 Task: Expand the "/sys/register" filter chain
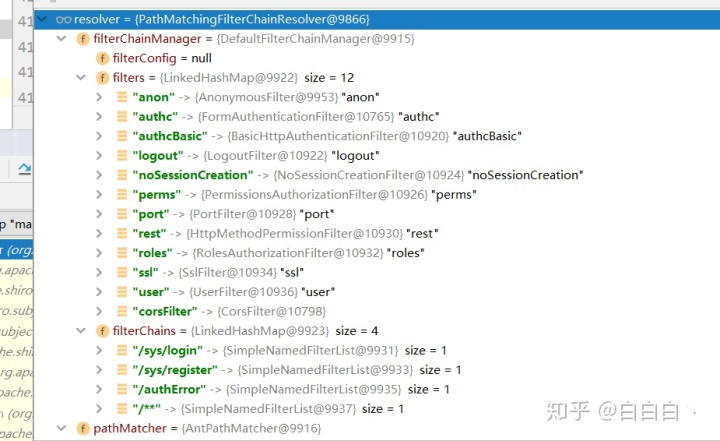[99, 370]
